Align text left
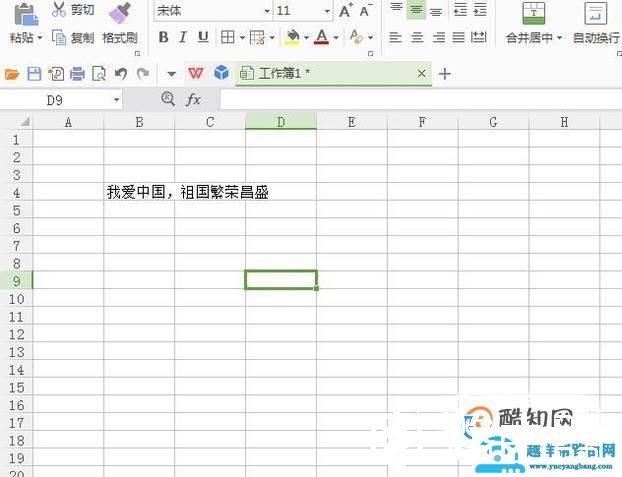 point(395,37)
